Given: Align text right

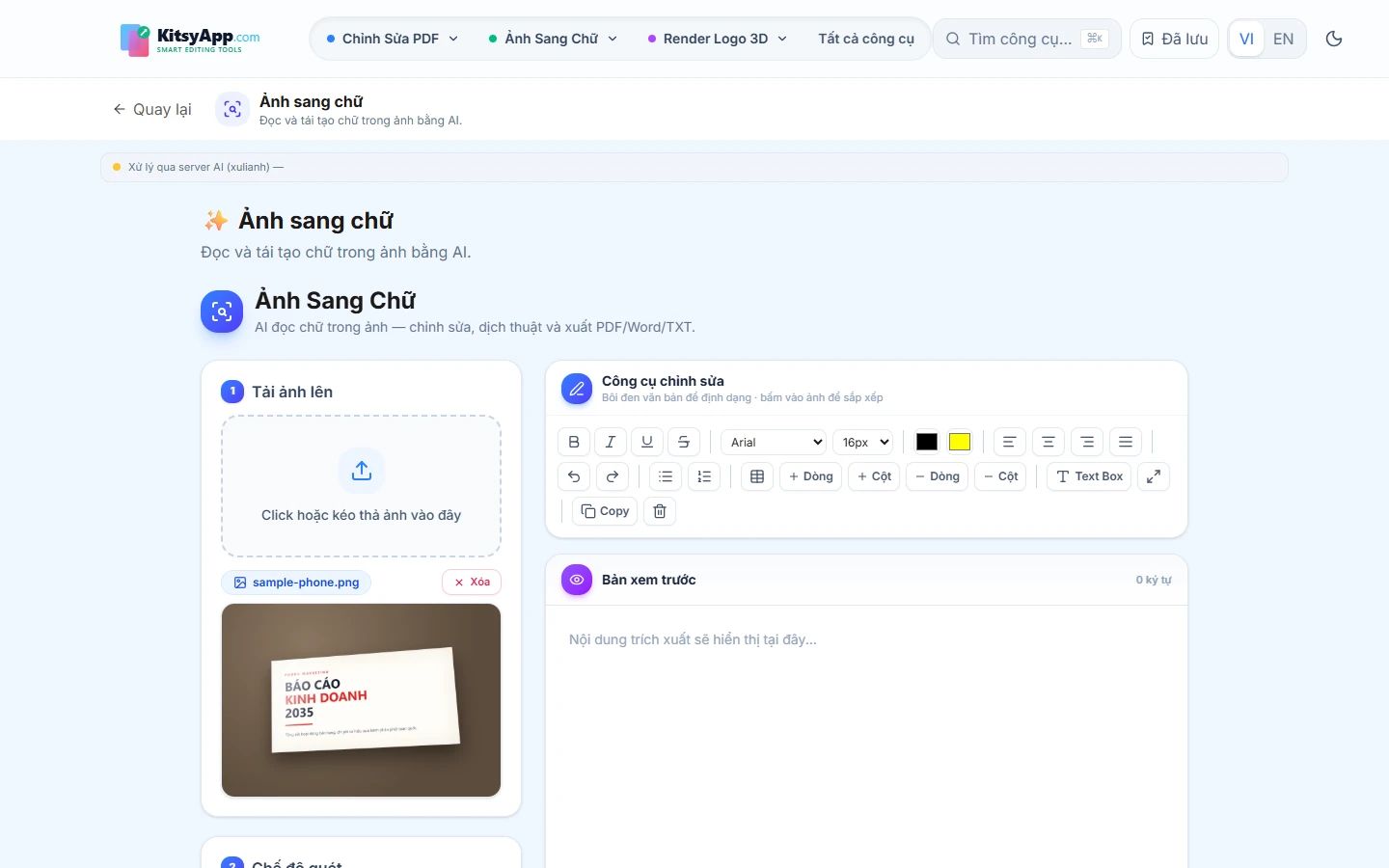Looking at the screenshot, I should pyautogui.click(x=1087, y=442).
